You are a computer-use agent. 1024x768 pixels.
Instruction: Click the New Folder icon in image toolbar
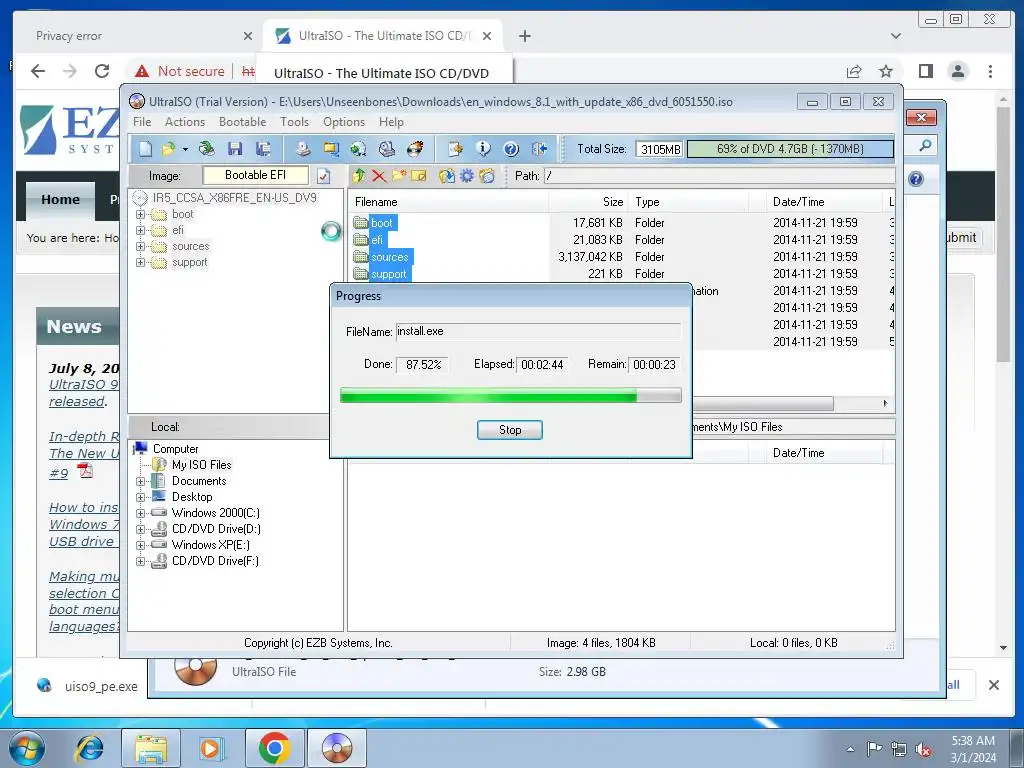(x=399, y=176)
